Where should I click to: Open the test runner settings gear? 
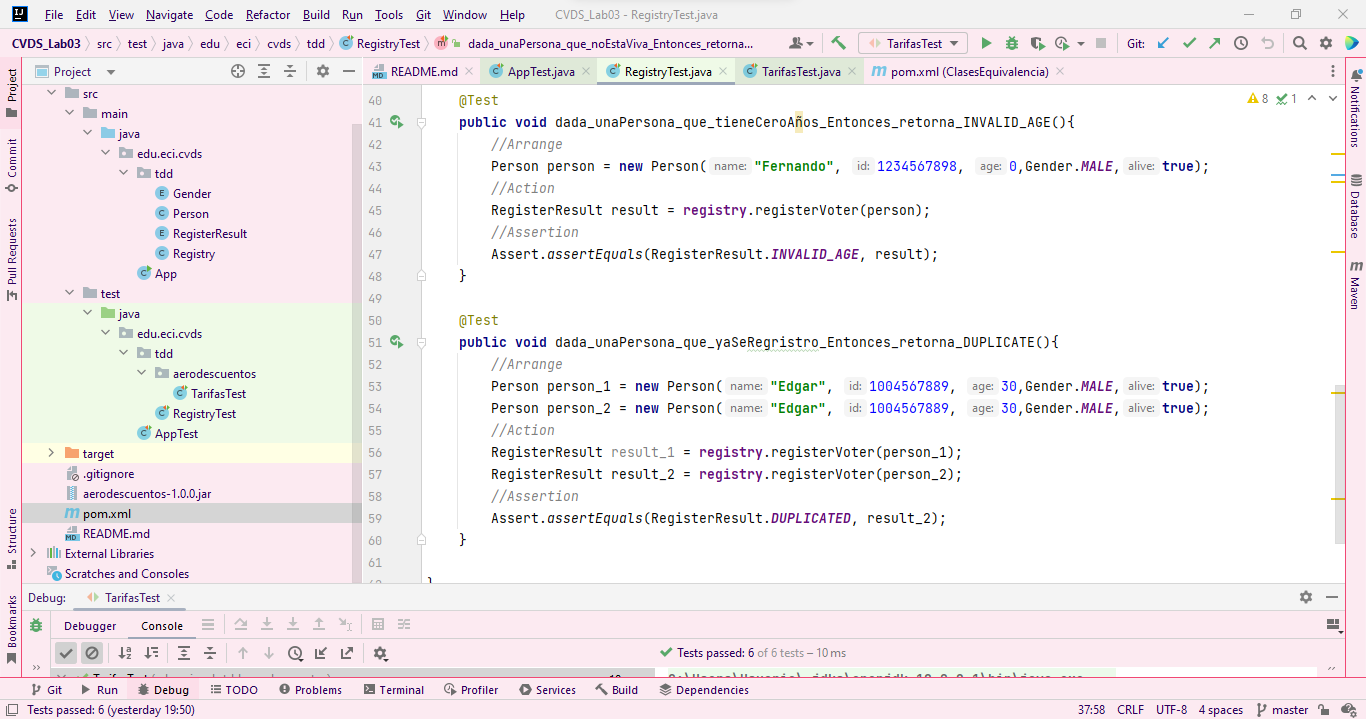tap(381, 653)
